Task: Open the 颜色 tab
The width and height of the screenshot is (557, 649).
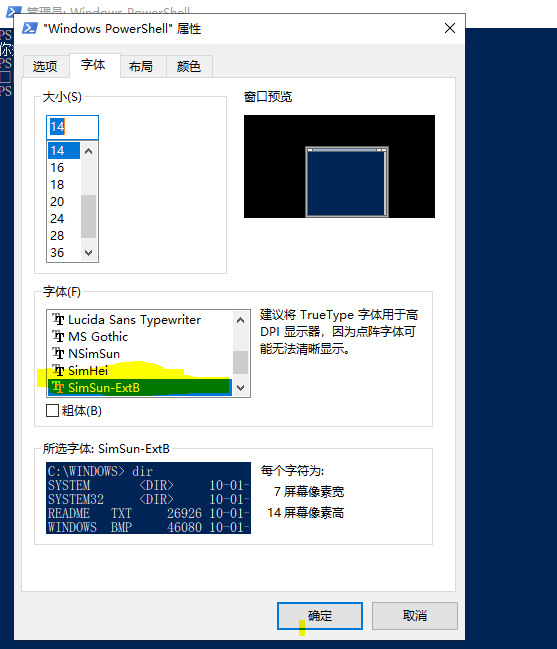Action: coord(189,66)
